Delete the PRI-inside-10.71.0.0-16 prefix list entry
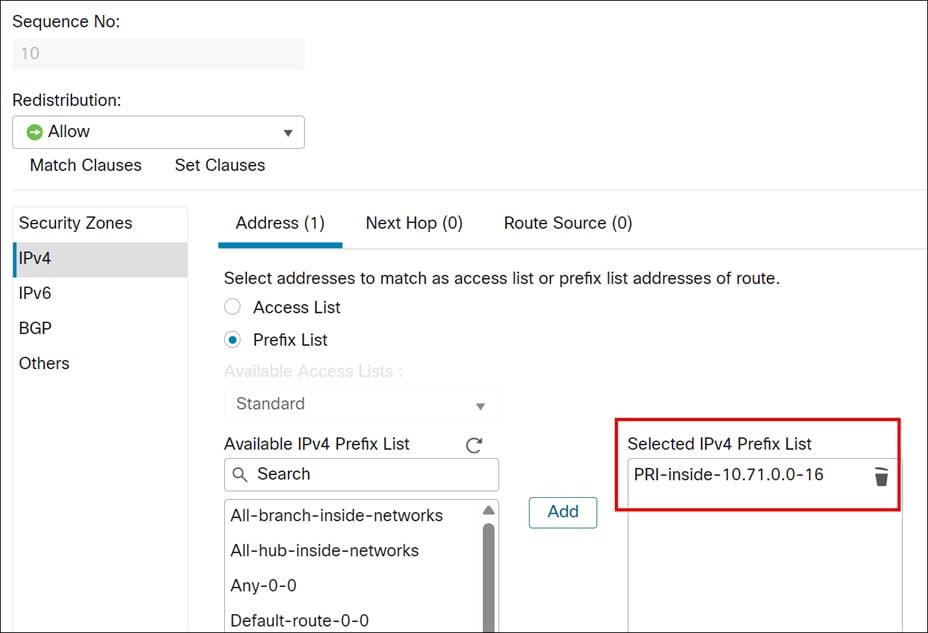Image resolution: width=928 pixels, height=633 pixels. click(881, 476)
